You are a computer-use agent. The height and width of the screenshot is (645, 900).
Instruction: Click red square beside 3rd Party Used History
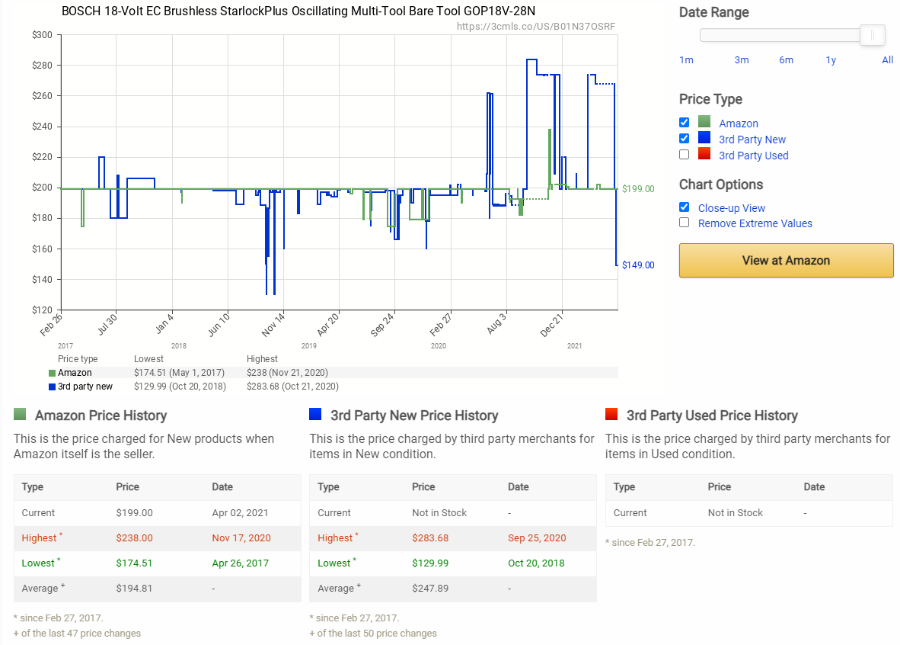611,414
